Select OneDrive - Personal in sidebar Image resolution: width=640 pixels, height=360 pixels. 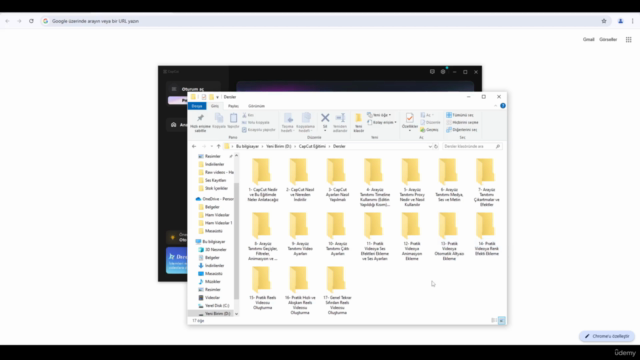click(214, 199)
